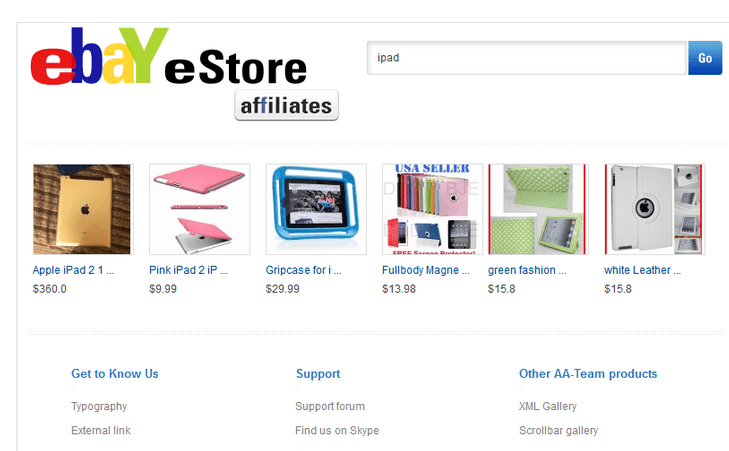Open the Typography footer link
The height and width of the screenshot is (451, 729).
point(99,406)
